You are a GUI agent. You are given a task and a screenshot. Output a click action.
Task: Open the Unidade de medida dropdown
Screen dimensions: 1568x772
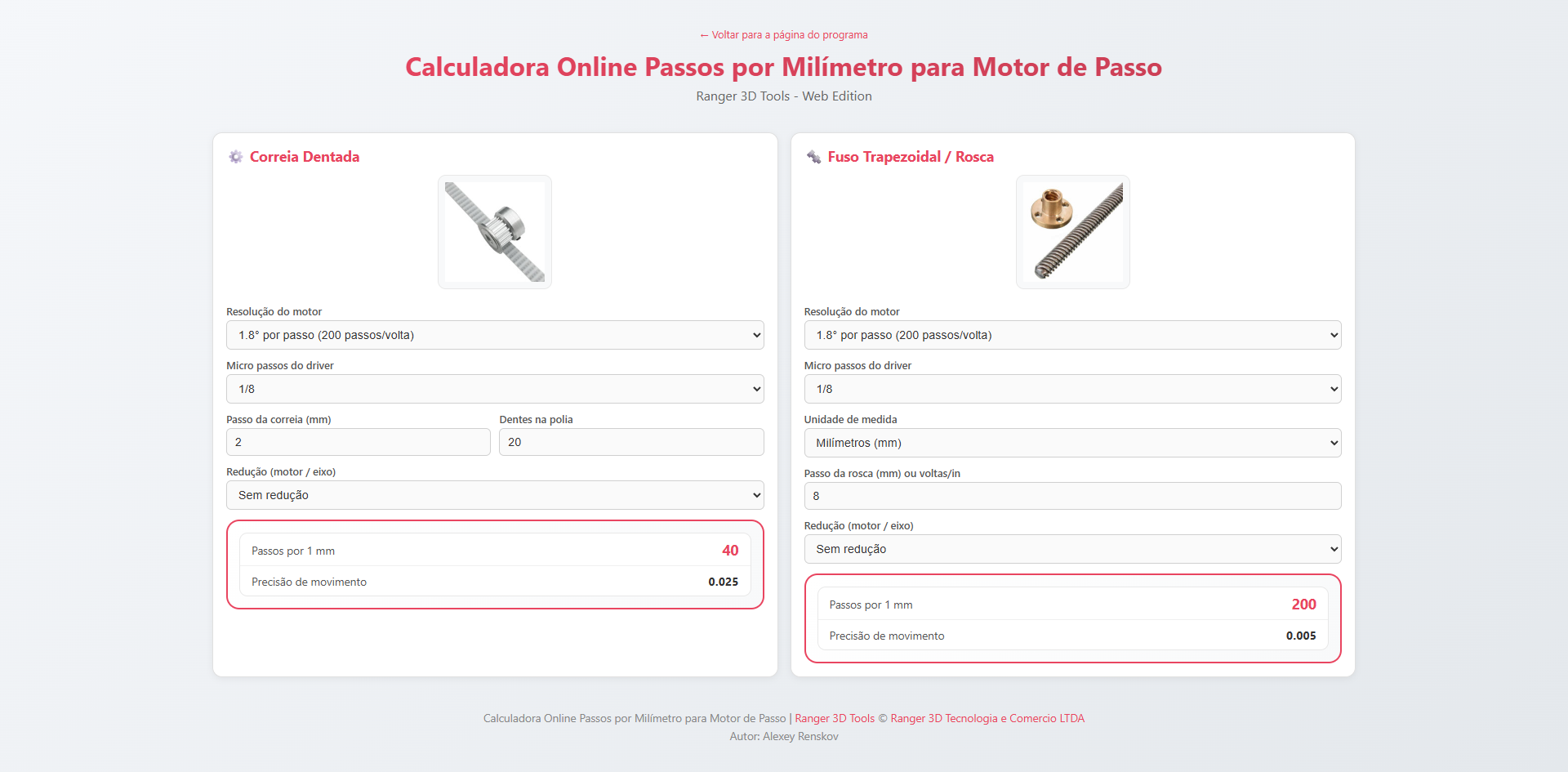click(x=1072, y=442)
